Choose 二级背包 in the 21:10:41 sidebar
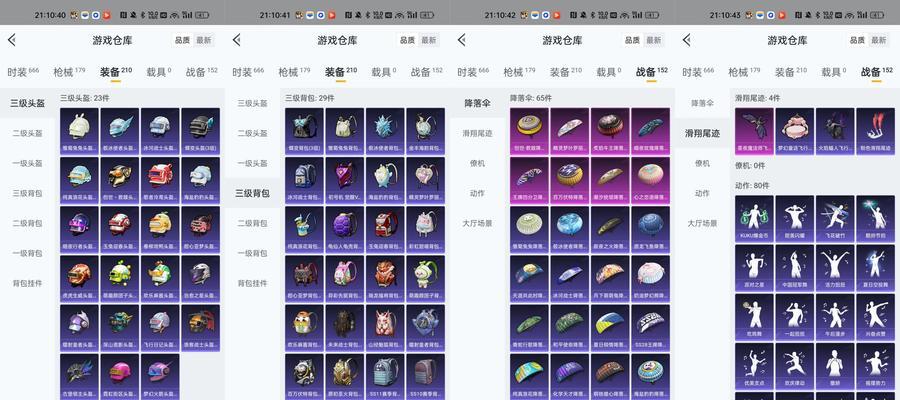This screenshot has width=900, height=400. [253, 223]
